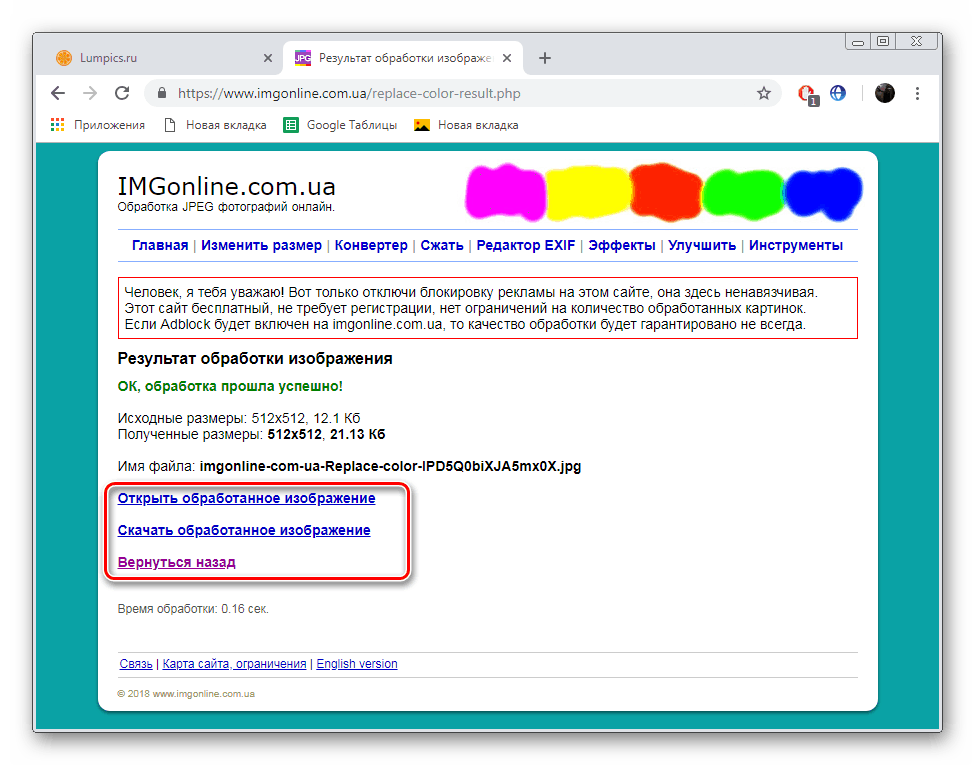Screen dimensions: 975x765
Task: Minimize the Chrome window
Action: point(858,42)
